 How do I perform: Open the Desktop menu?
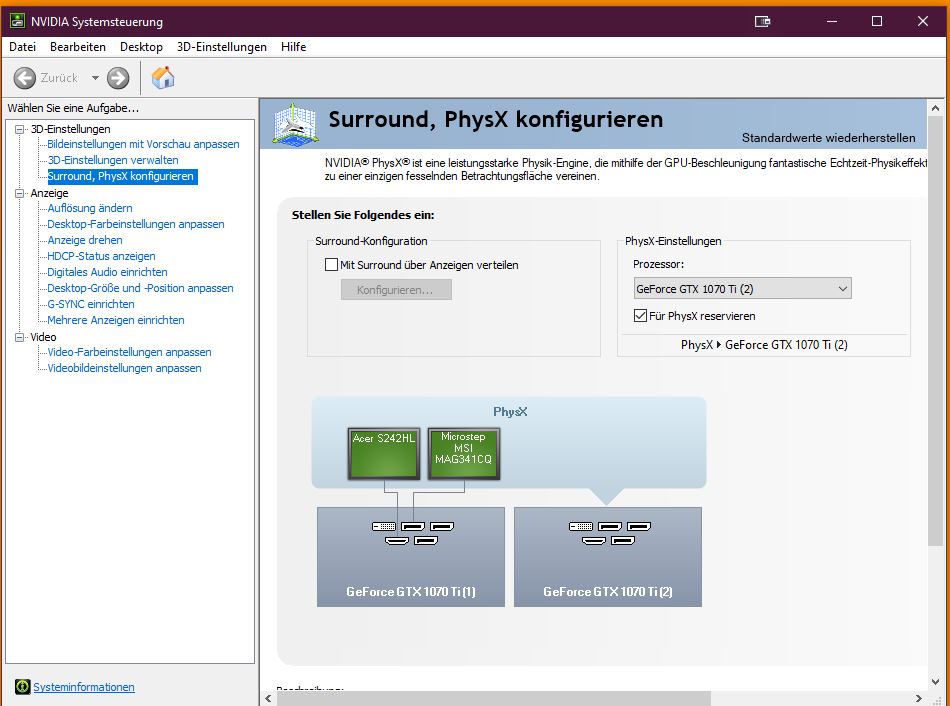pos(141,47)
